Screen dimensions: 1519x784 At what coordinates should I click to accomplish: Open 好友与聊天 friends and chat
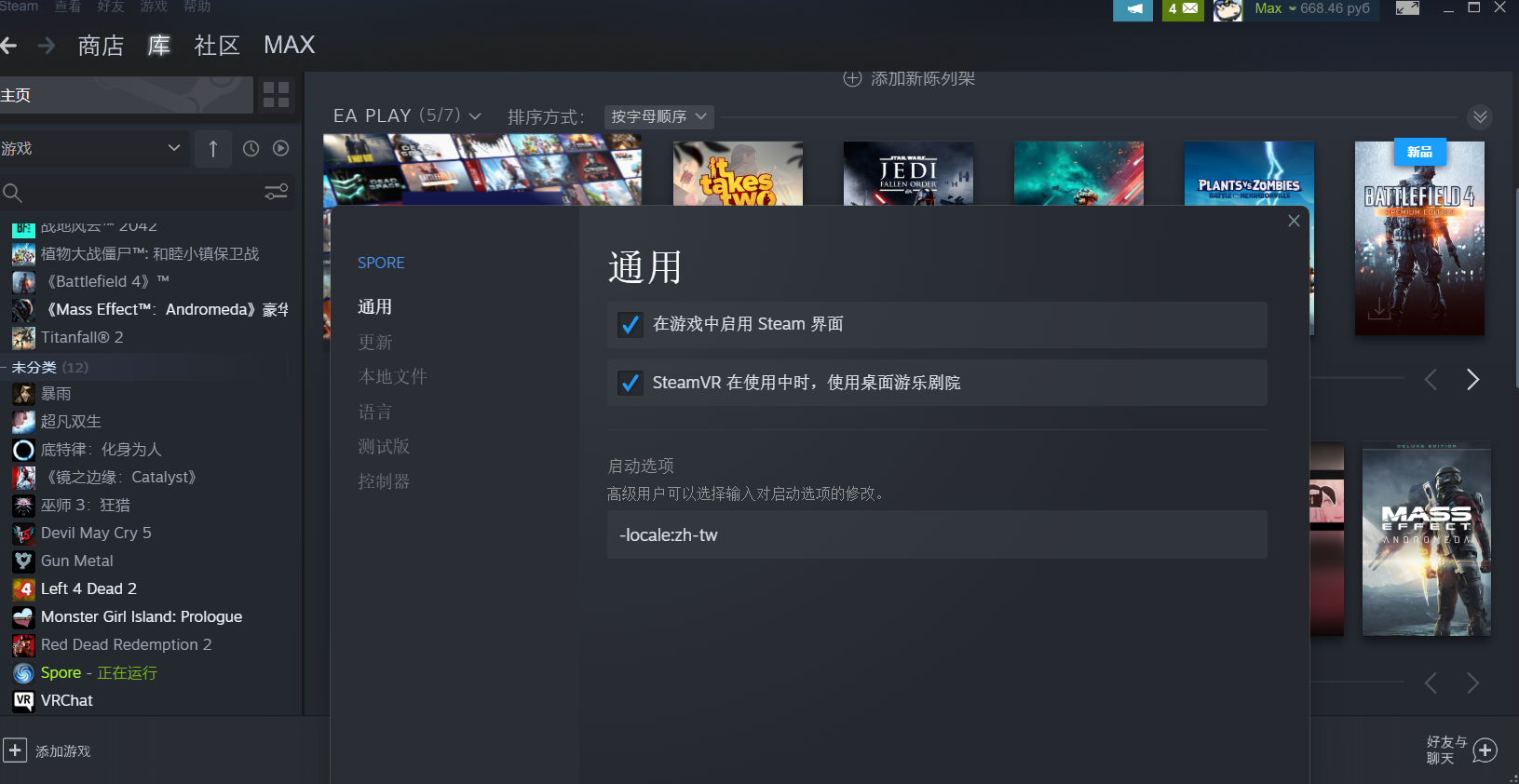point(1446,750)
